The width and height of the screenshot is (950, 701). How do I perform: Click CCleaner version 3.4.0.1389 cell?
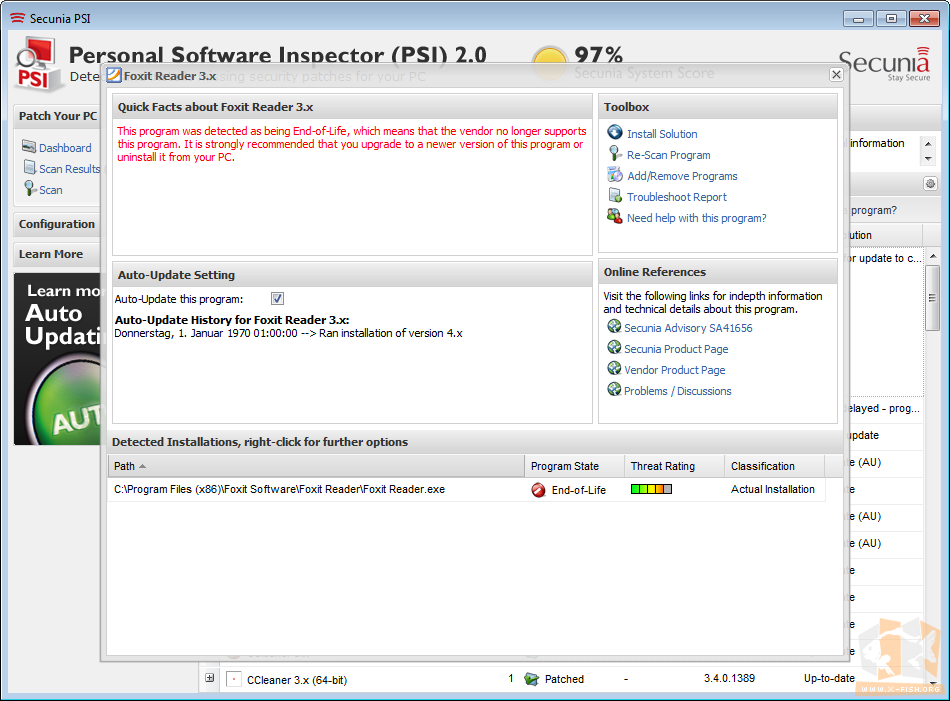729,679
